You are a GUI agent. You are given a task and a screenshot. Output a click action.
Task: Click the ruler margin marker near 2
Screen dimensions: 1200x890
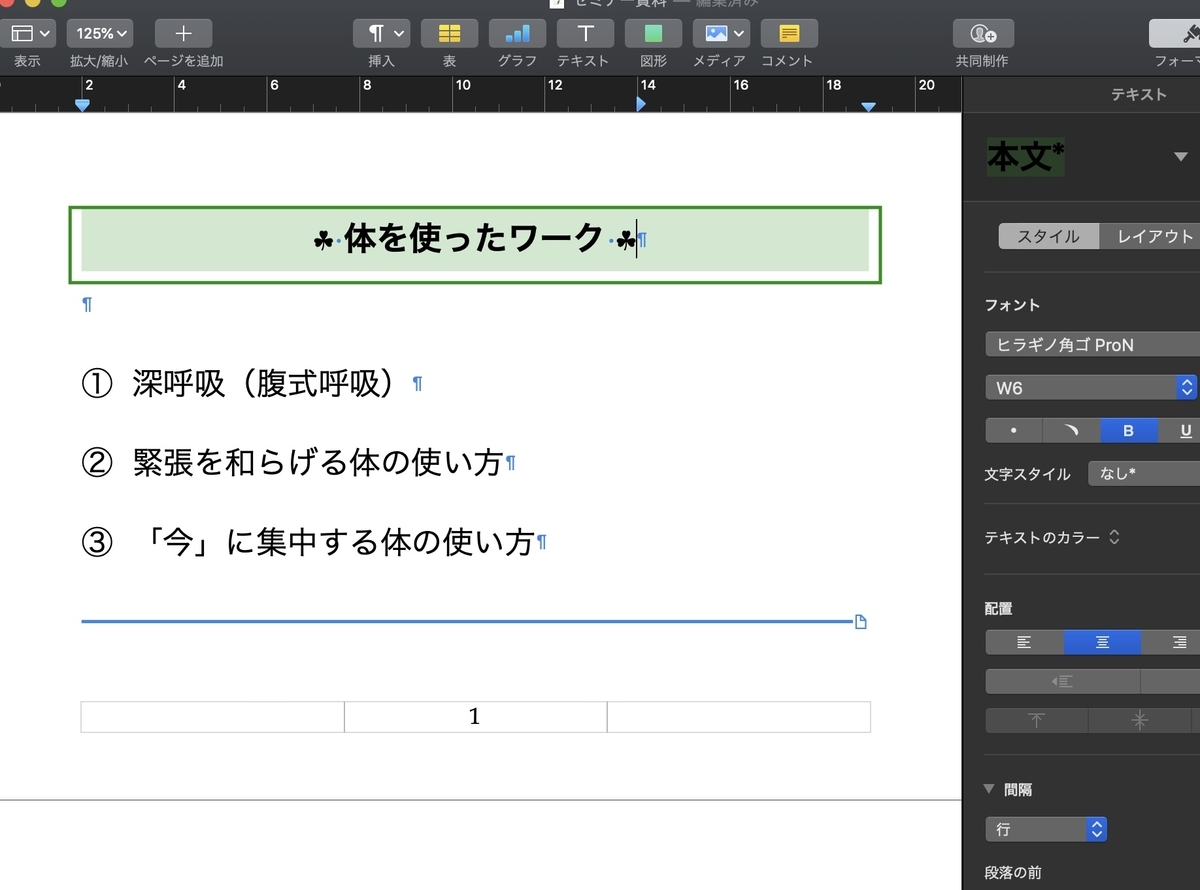pos(83,105)
